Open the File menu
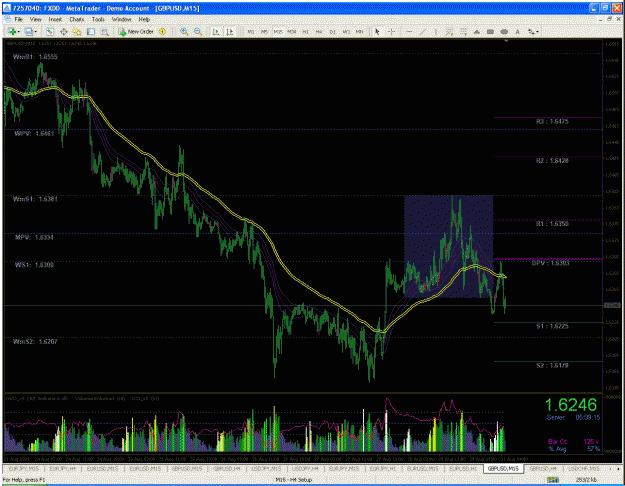This screenshot has width=625, height=486. tap(19, 19)
